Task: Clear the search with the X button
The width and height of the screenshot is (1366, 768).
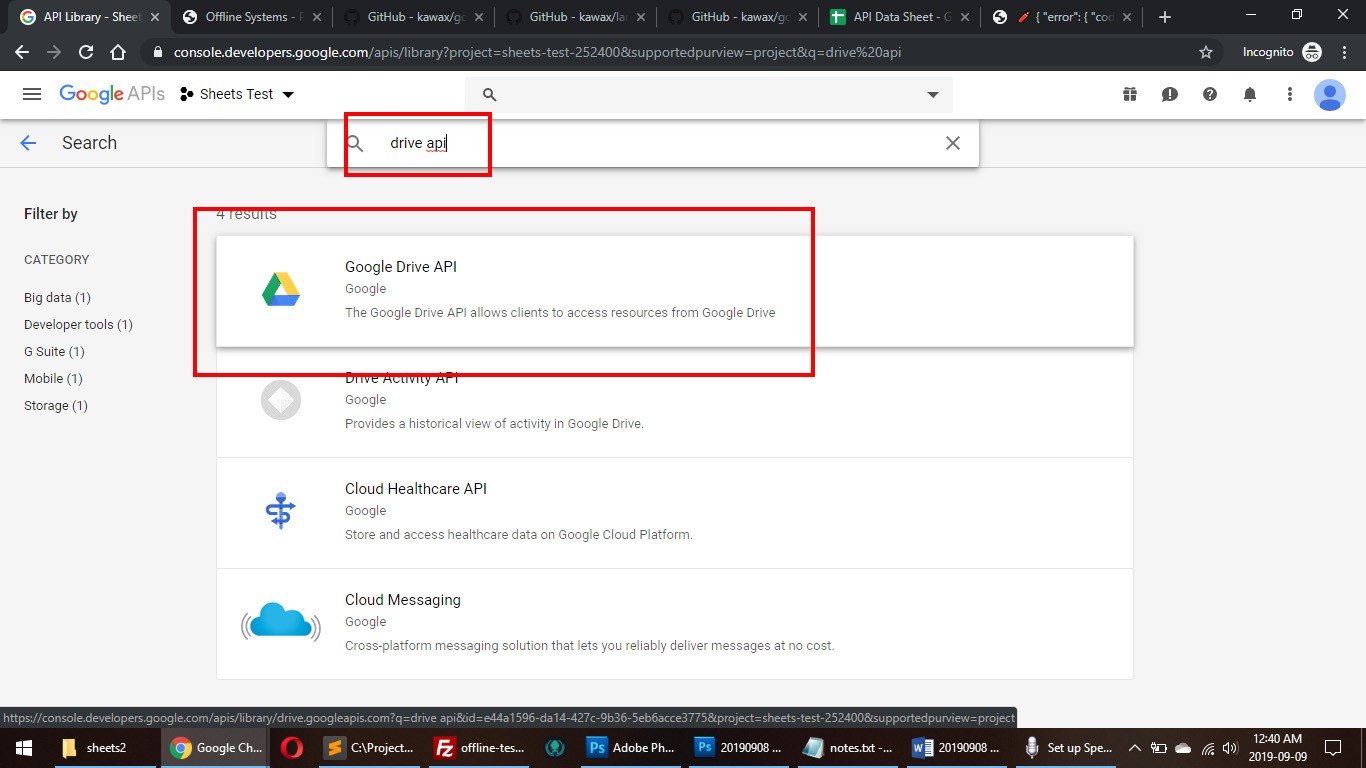Action: point(953,143)
